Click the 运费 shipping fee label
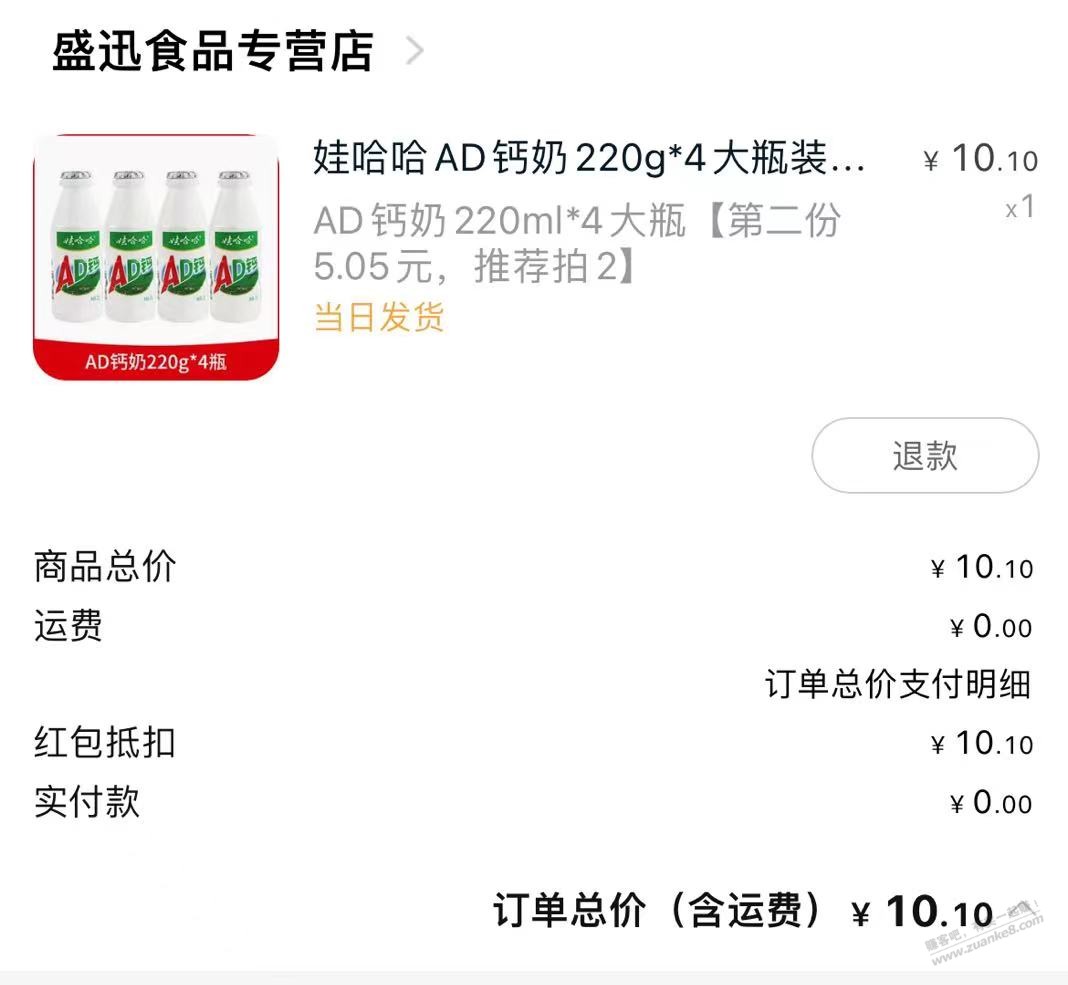Viewport: 1068px width, 985px height. coord(68,627)
